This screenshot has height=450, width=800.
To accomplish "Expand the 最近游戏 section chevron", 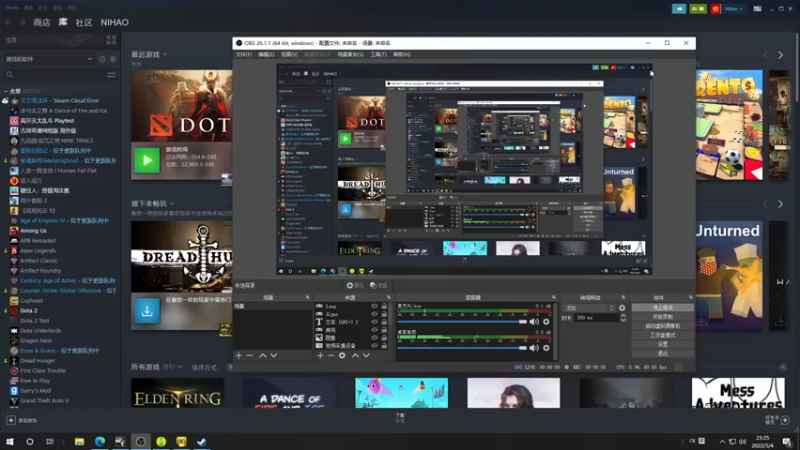I will coord(165,55).
